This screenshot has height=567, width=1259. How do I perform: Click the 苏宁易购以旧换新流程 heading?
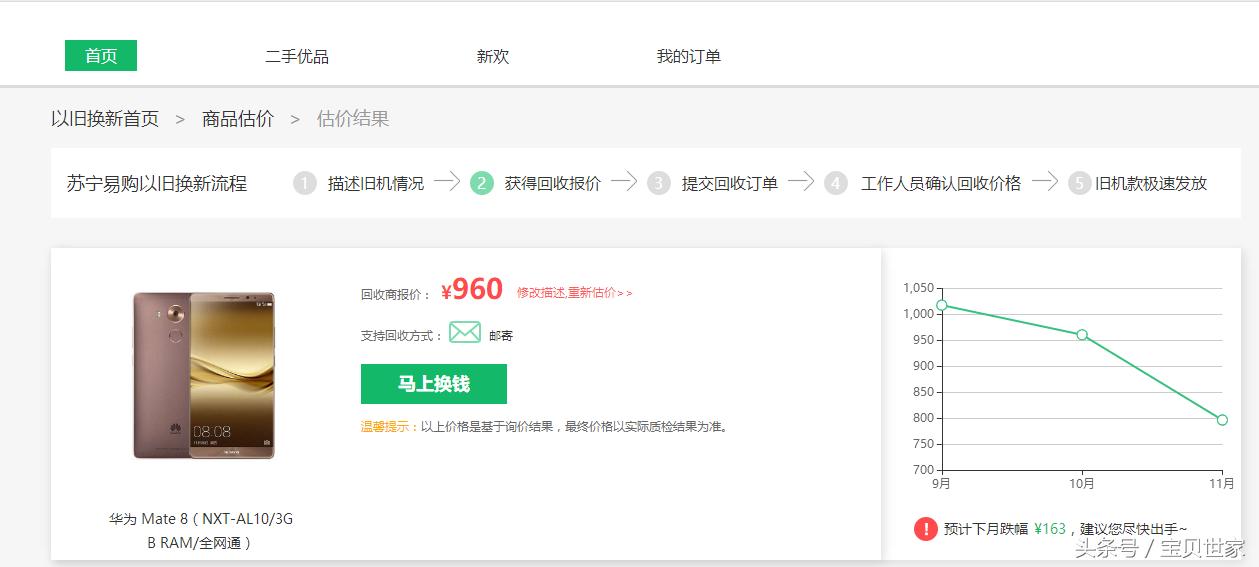pyautogui.click(x=157, y=184)
